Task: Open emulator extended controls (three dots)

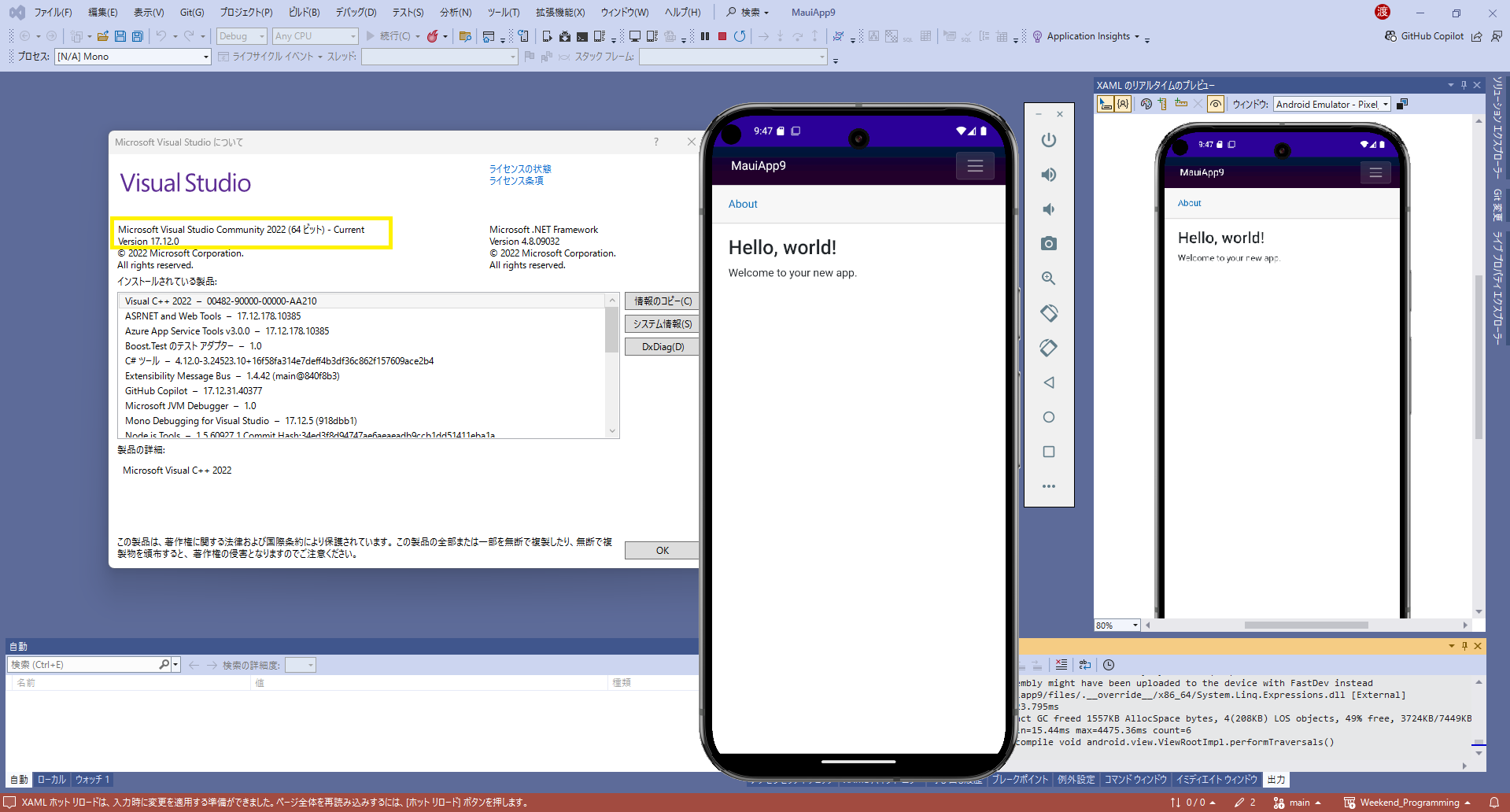Action: (1048, 486)
